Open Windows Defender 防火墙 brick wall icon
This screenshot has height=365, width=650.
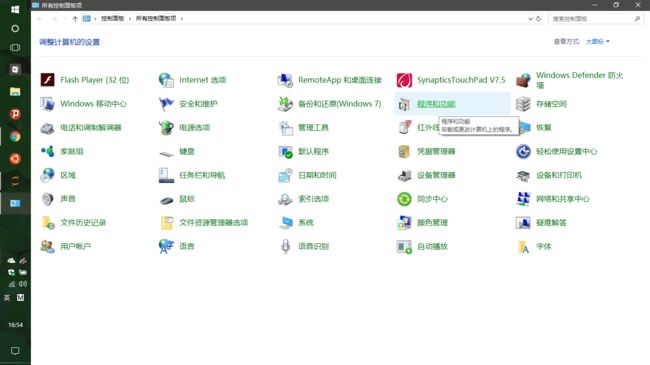pyautogui.click(x=523, y=80)
